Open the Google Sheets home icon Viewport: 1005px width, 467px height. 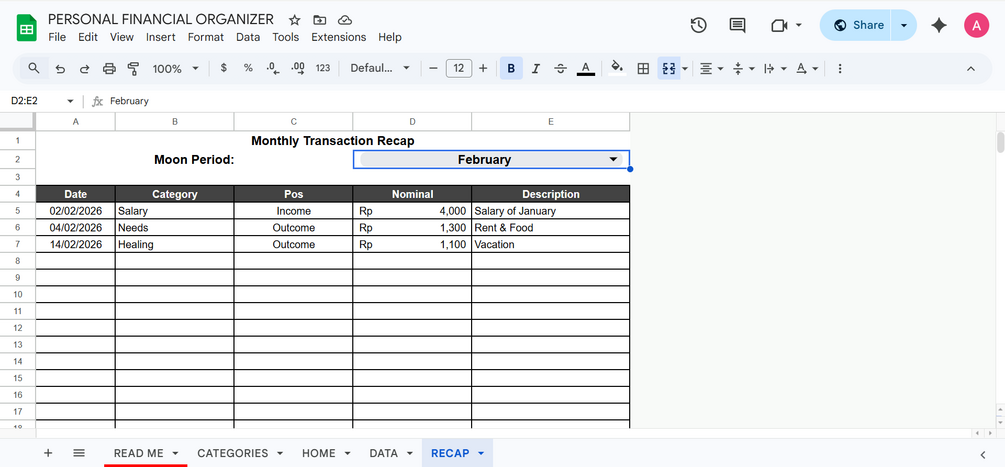point(26,28)
